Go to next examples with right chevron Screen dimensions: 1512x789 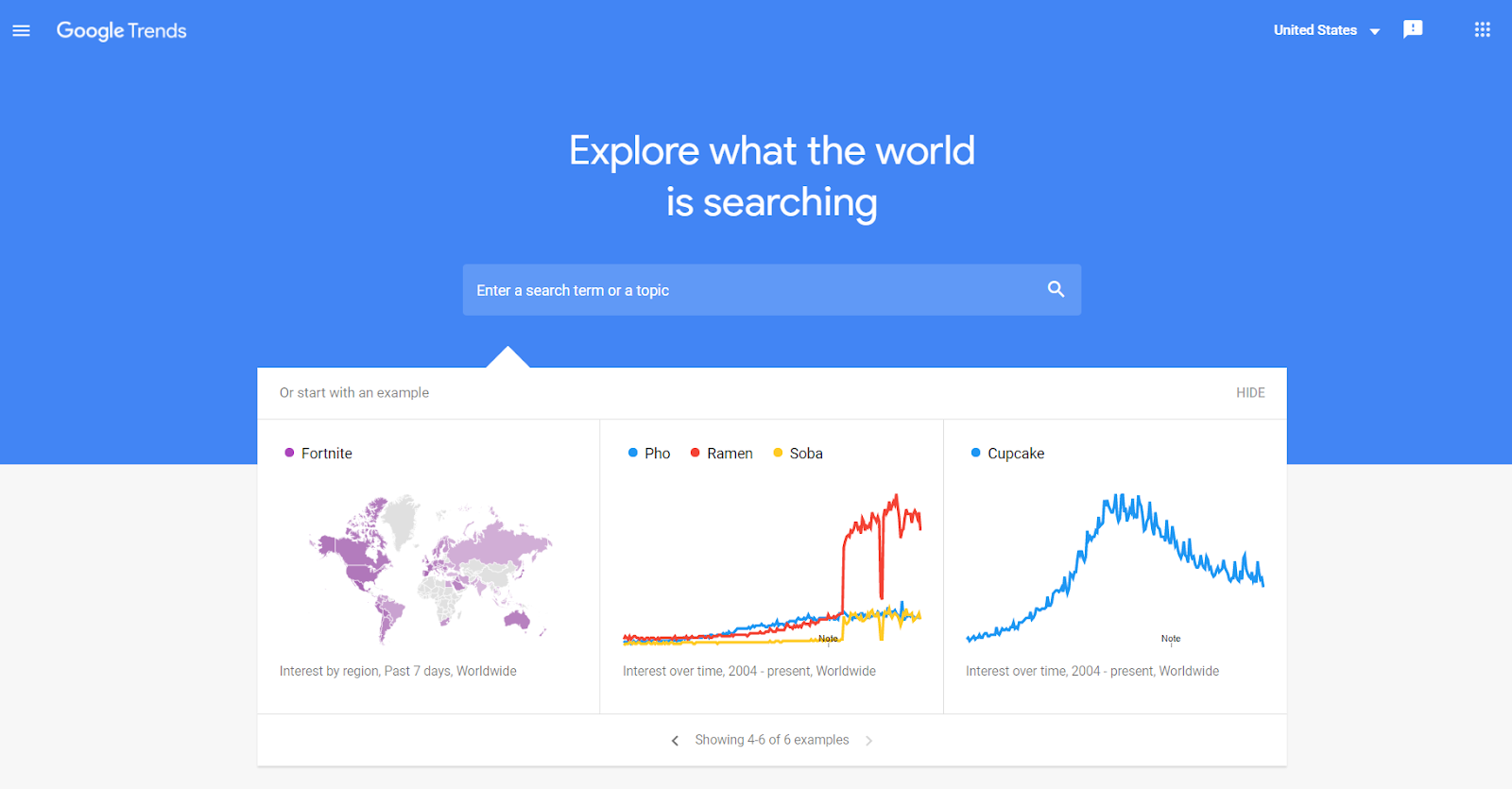pyautogui.click(x=868, y=740)
